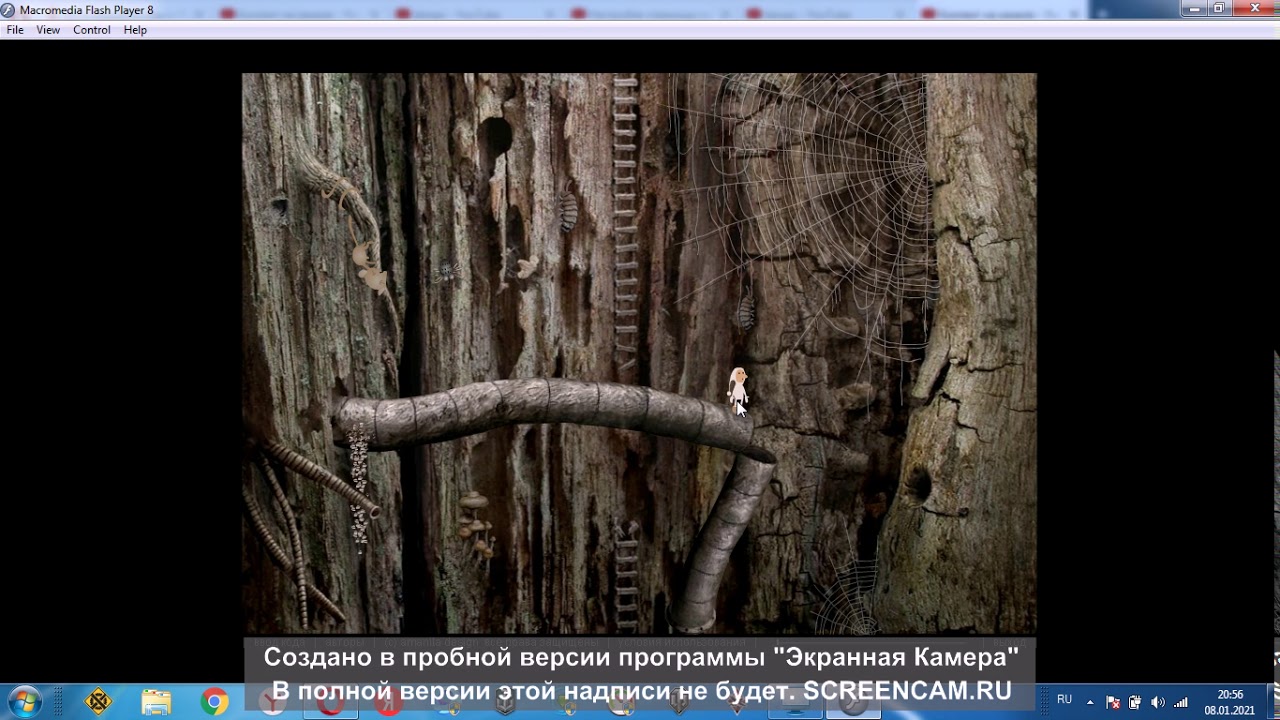This screenshot has height=720, width=1280.
Task: Show hidden tray icons arrow
Action: click(1090, 702)
